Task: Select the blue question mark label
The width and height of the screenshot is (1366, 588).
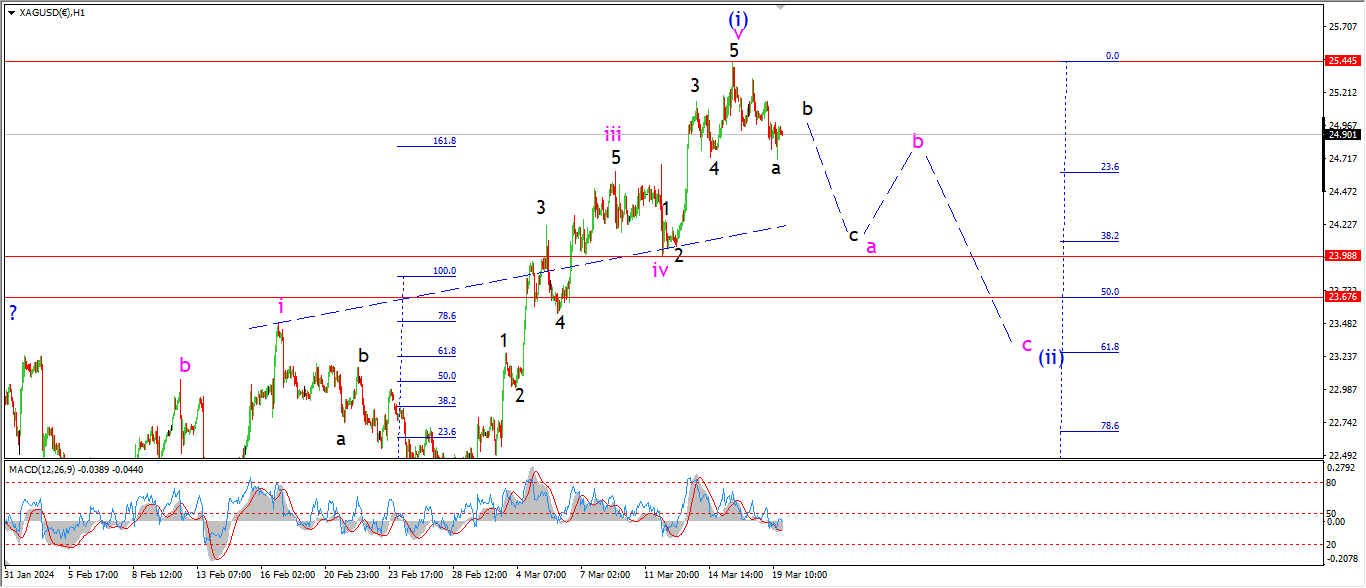Action: click(12, 312)
